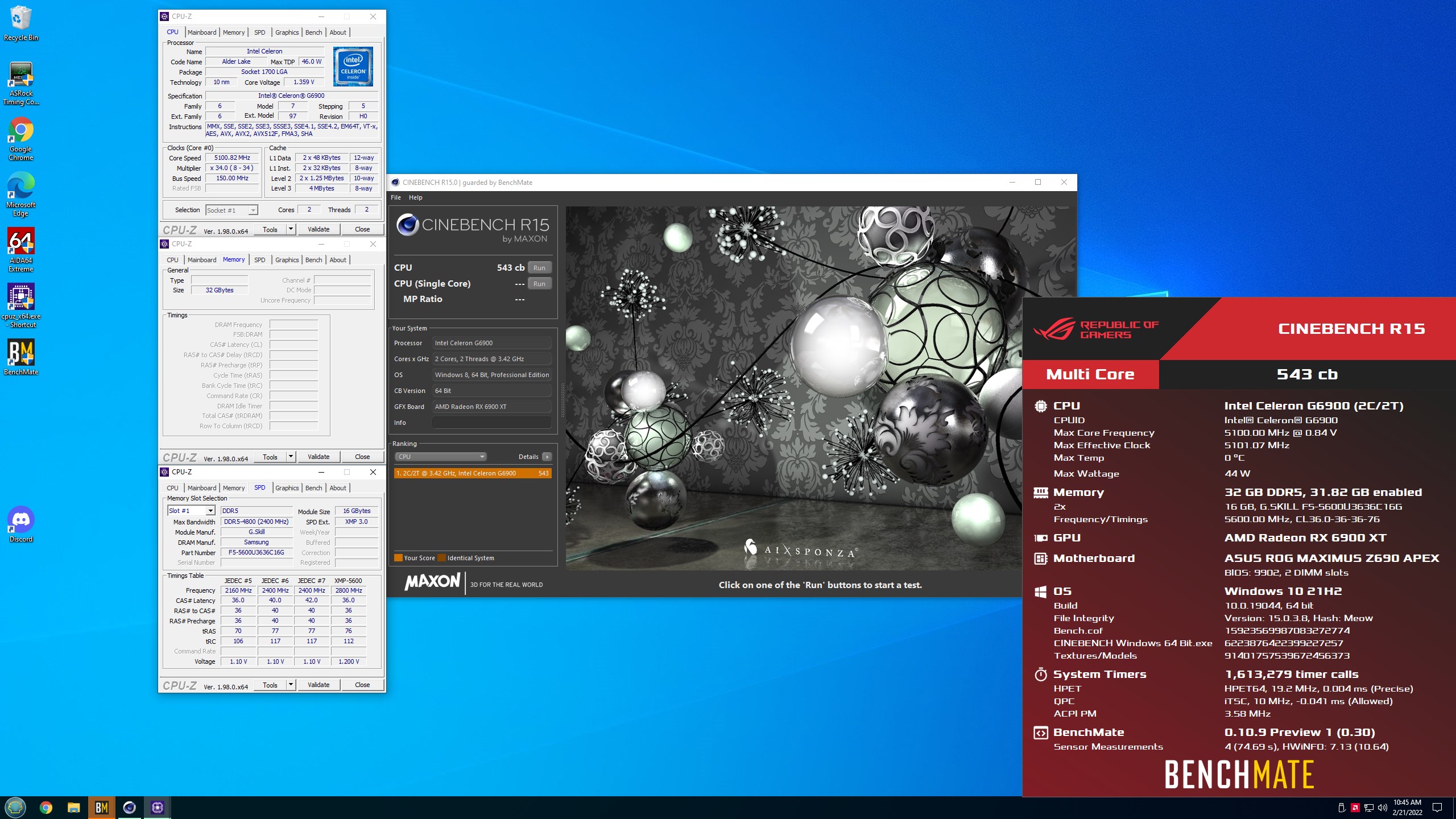The height and width of the screenshot is (819, 1456).
Task: Open the Discord desktop icon
Action: [x=20, y=525]
